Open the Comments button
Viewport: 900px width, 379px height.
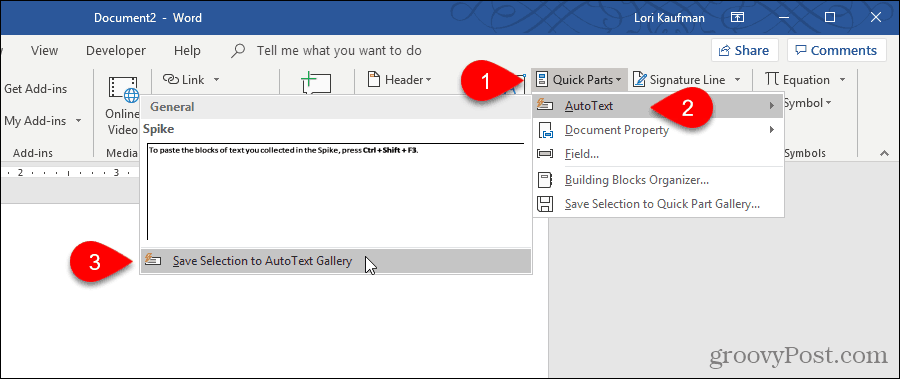836,51
